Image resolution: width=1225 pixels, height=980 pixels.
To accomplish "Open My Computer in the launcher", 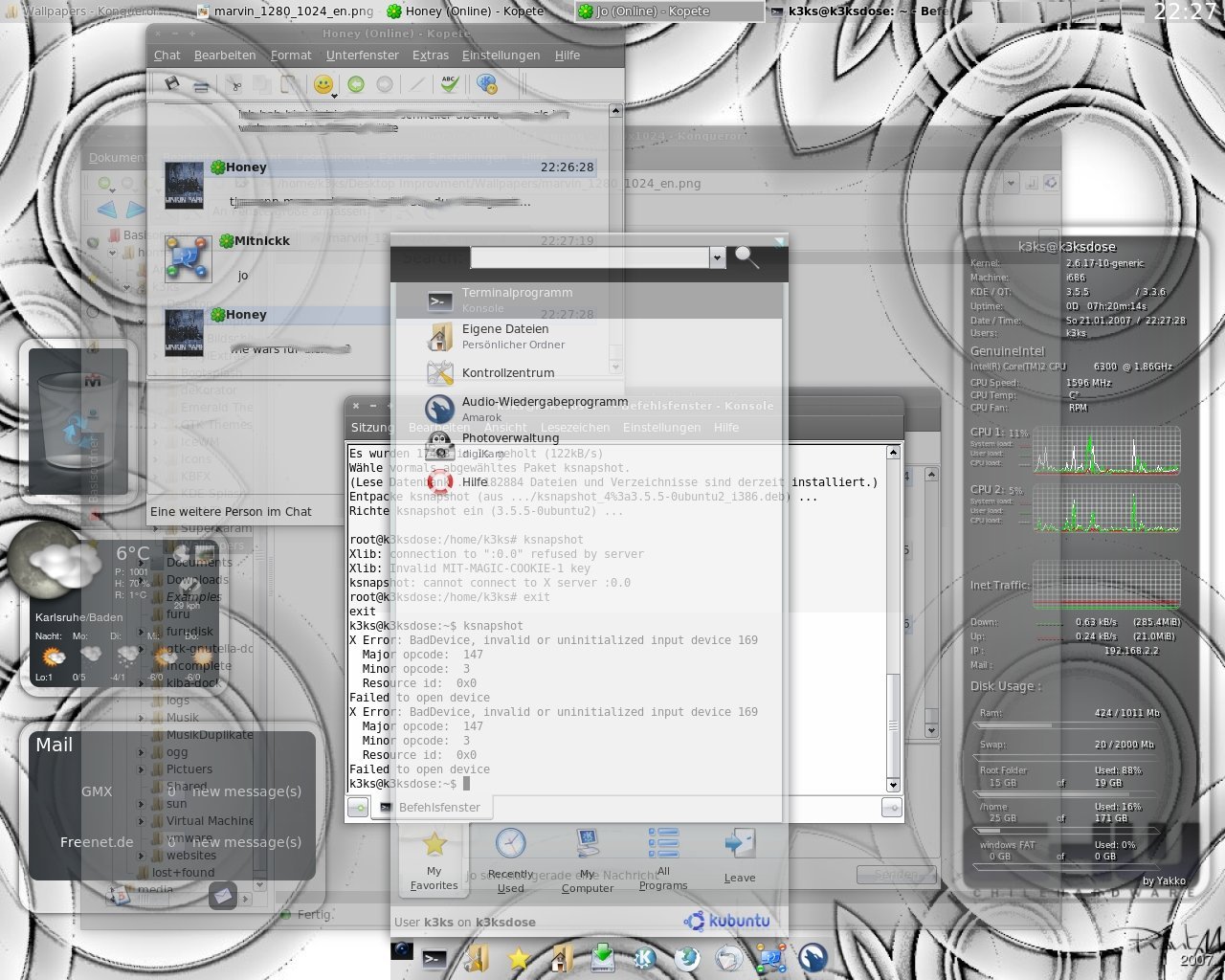I will point(588,860).
